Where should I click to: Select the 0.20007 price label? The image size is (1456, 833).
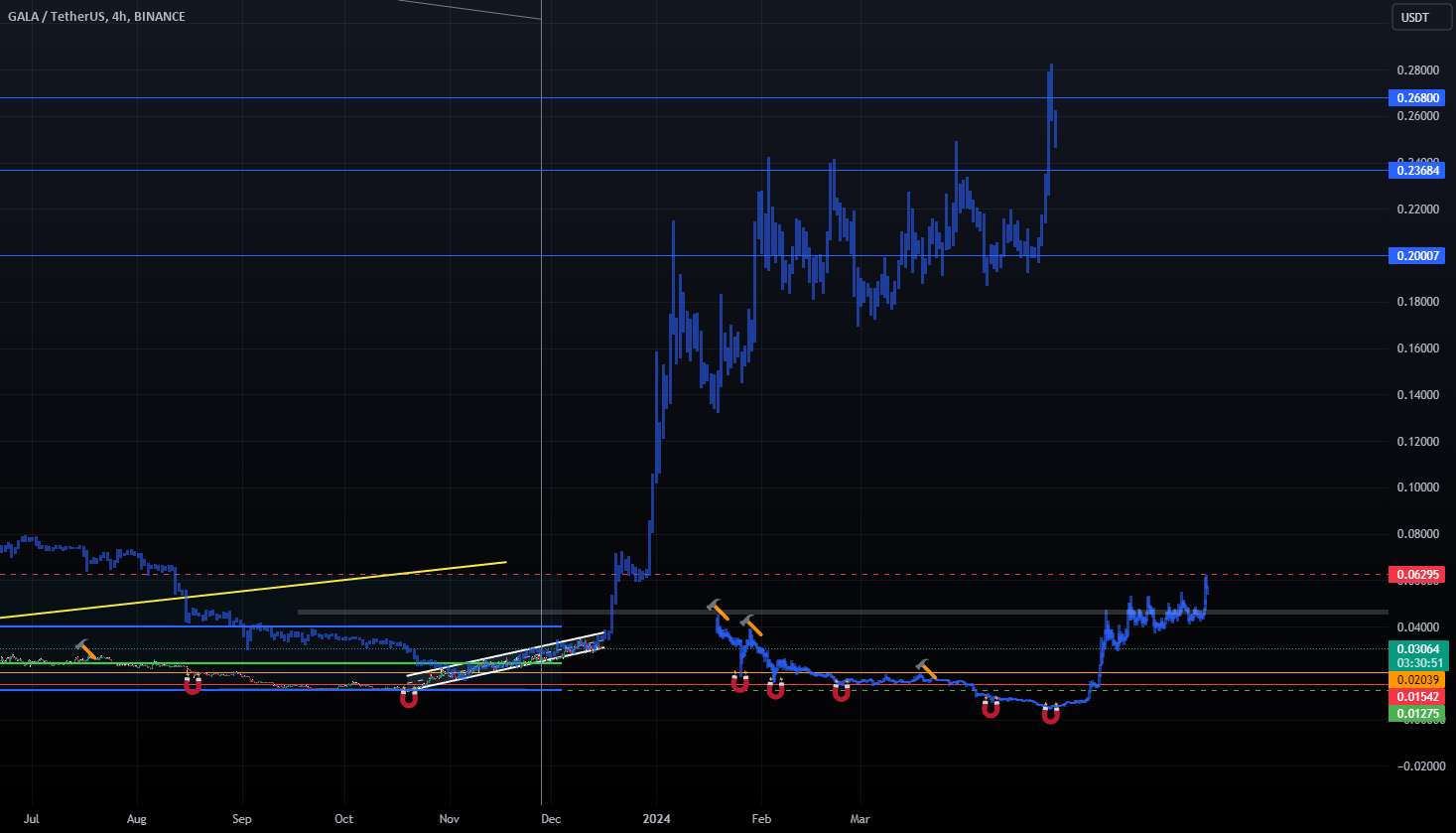(x=1417, y=256)
